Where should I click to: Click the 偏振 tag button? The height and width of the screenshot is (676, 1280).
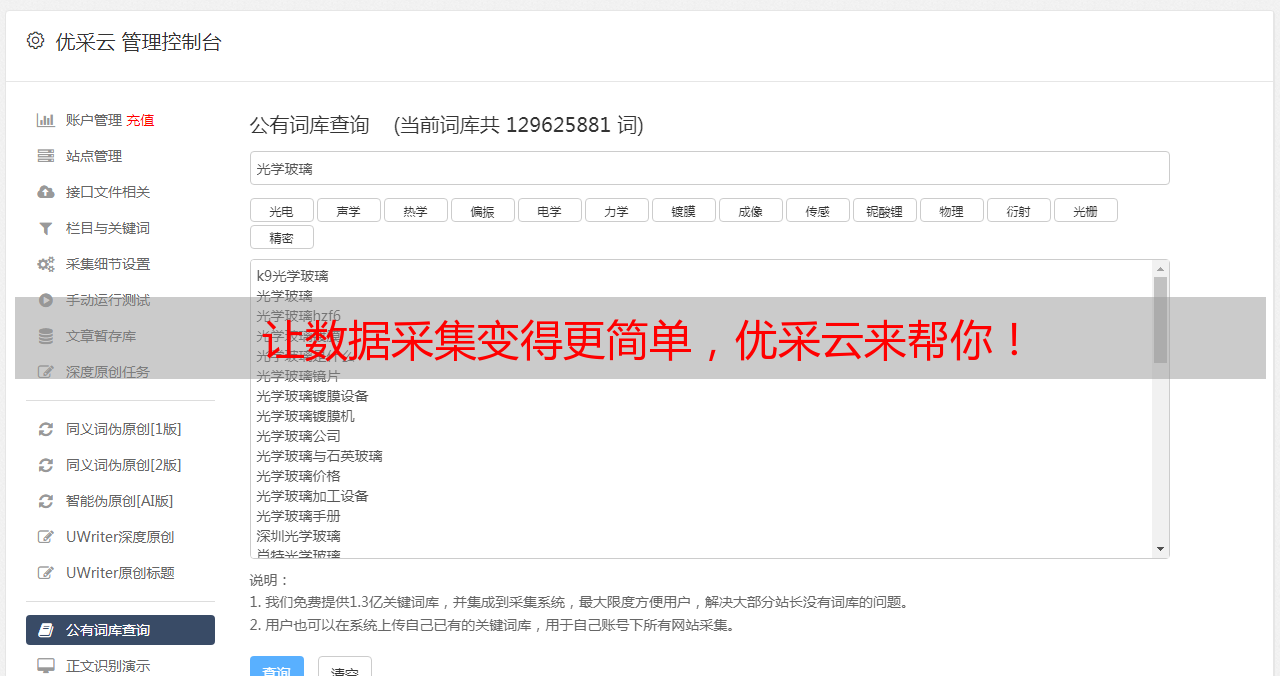[483, 210]
